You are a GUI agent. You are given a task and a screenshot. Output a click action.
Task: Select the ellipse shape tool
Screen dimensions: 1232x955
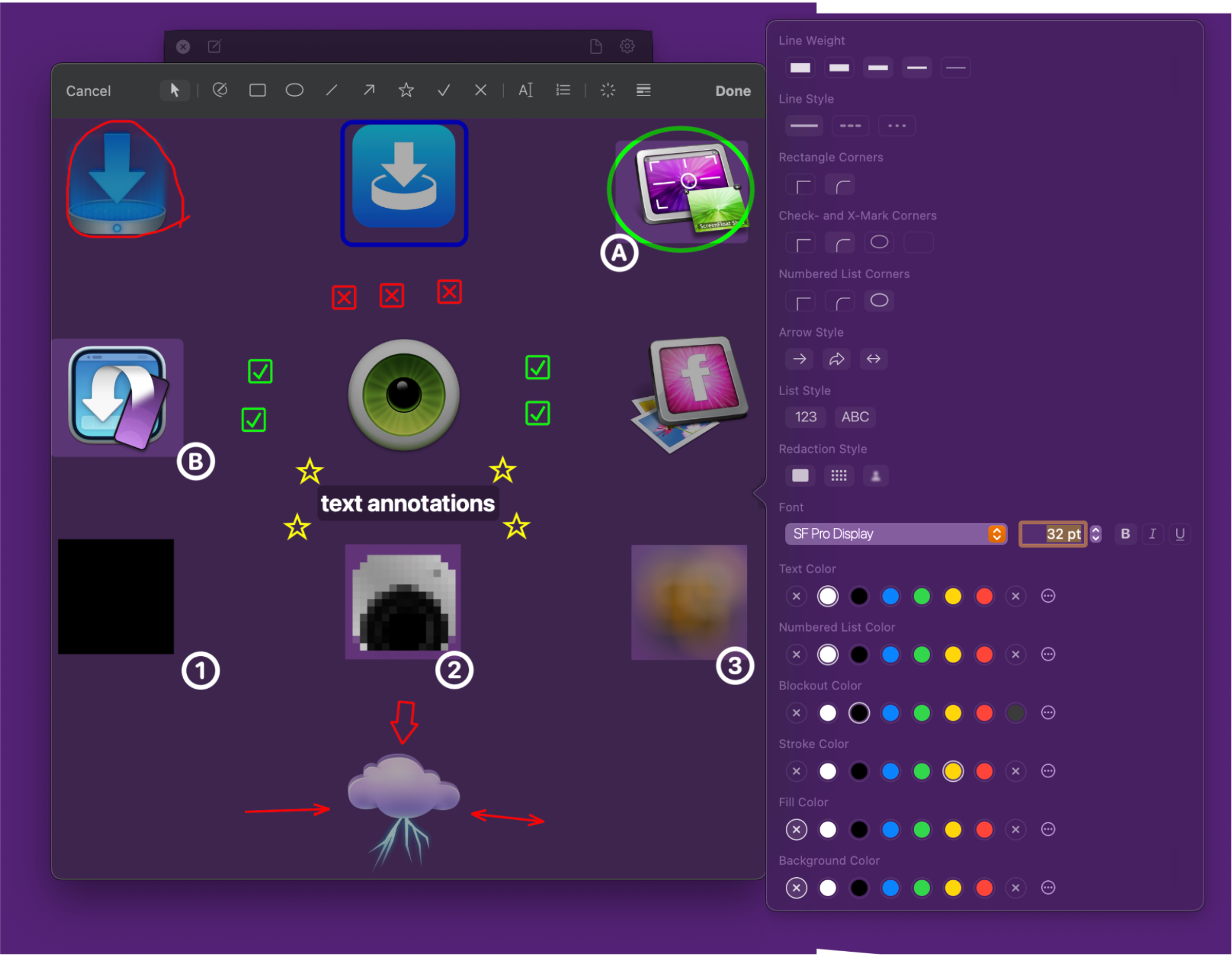coord(294,90)
